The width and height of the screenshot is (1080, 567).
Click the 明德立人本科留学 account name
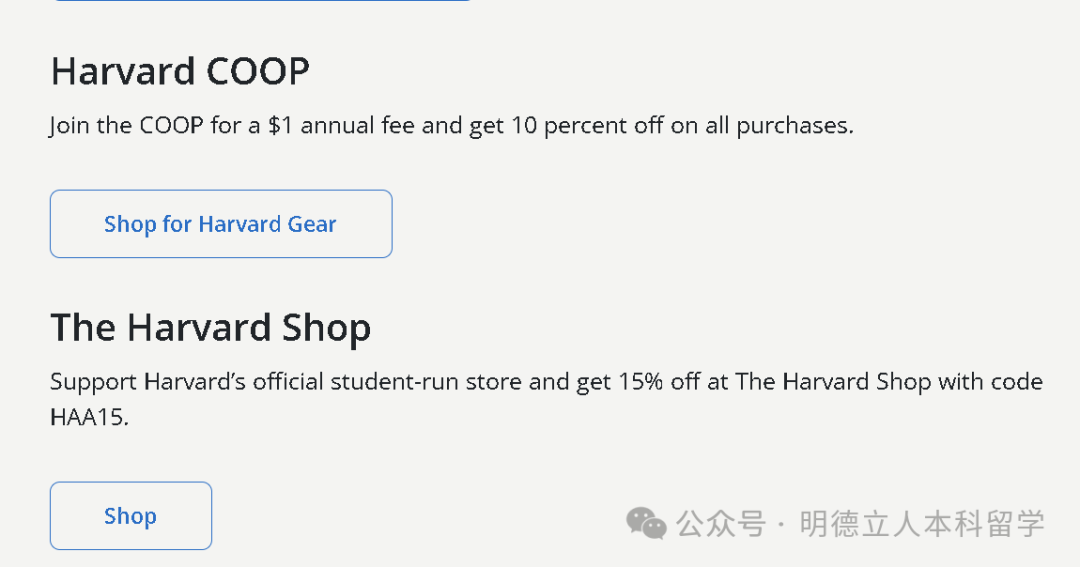pyautogui.click(x=922, y=523)
